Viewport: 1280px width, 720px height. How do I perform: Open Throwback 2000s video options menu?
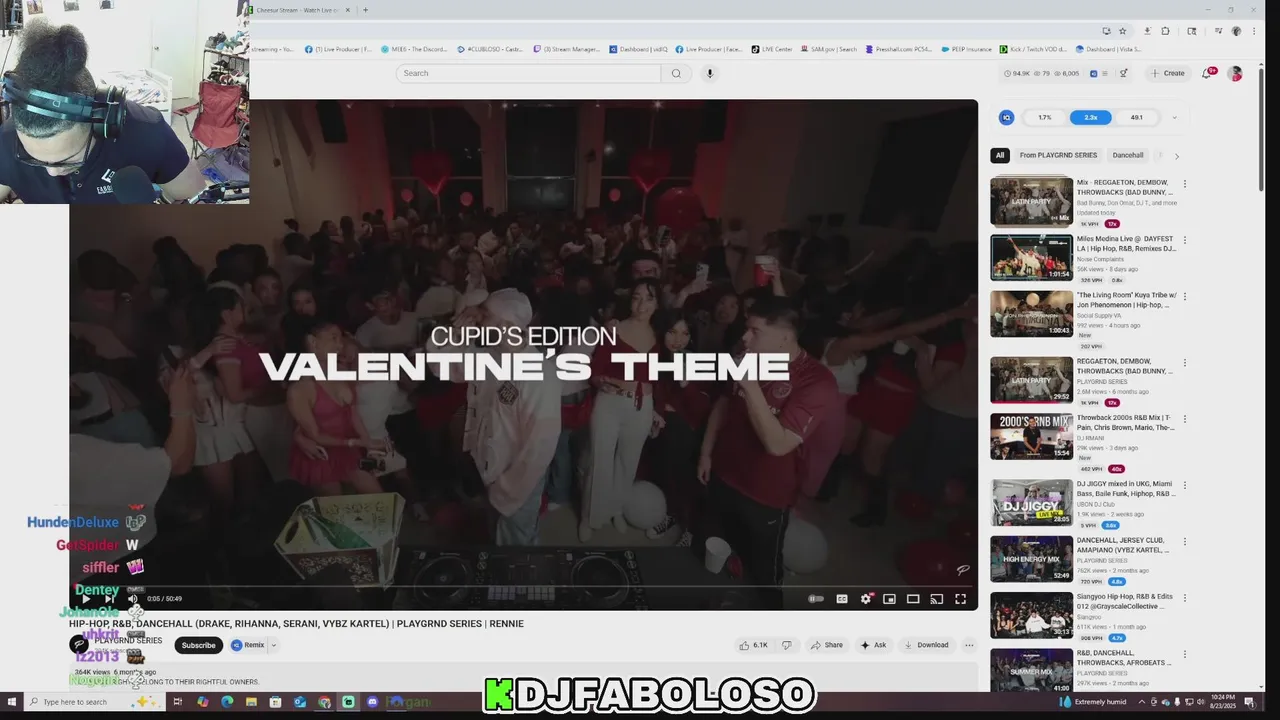pos(1185,419)
